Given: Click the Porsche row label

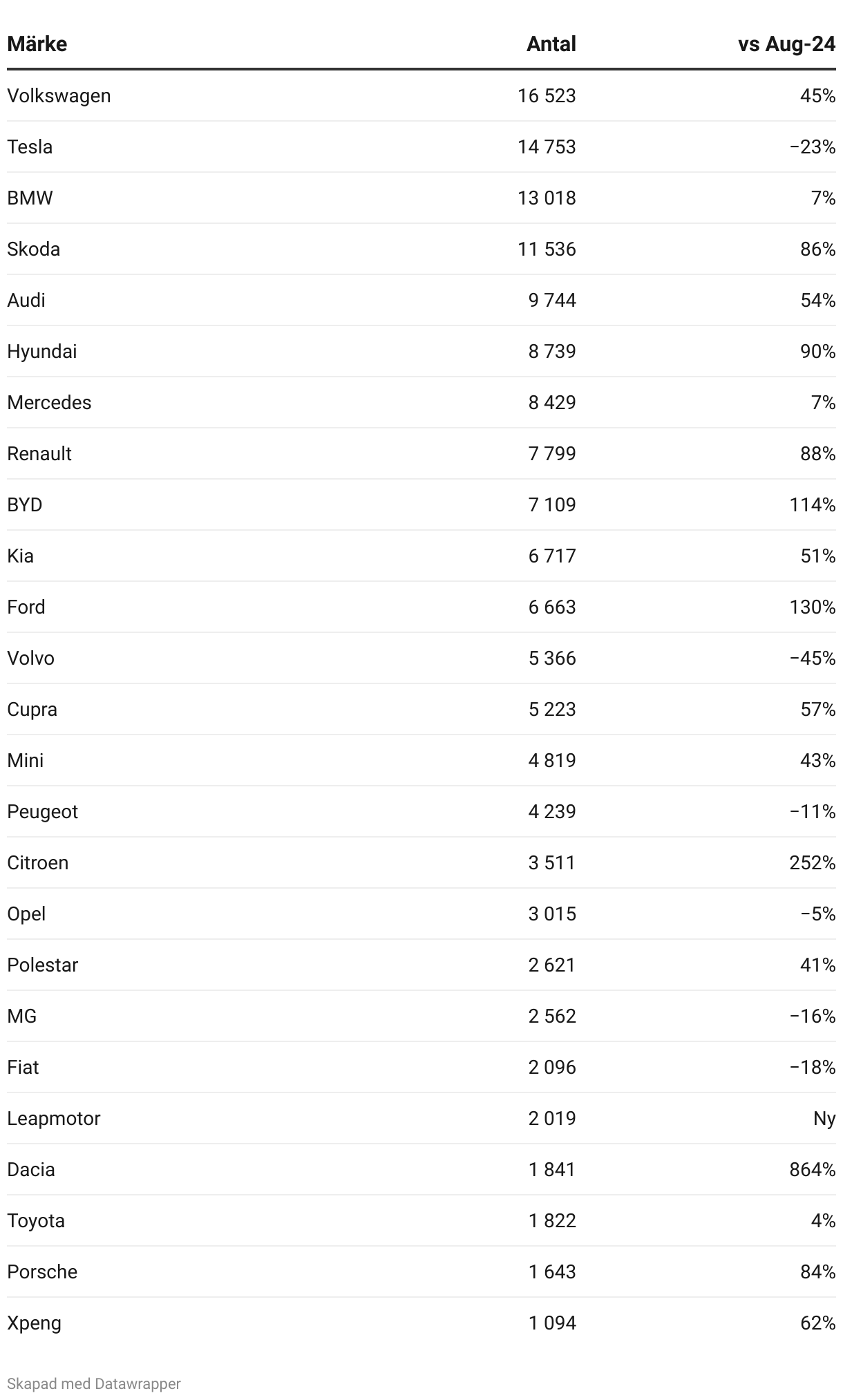Looking at the screenshot, I should pos(42,1271).
